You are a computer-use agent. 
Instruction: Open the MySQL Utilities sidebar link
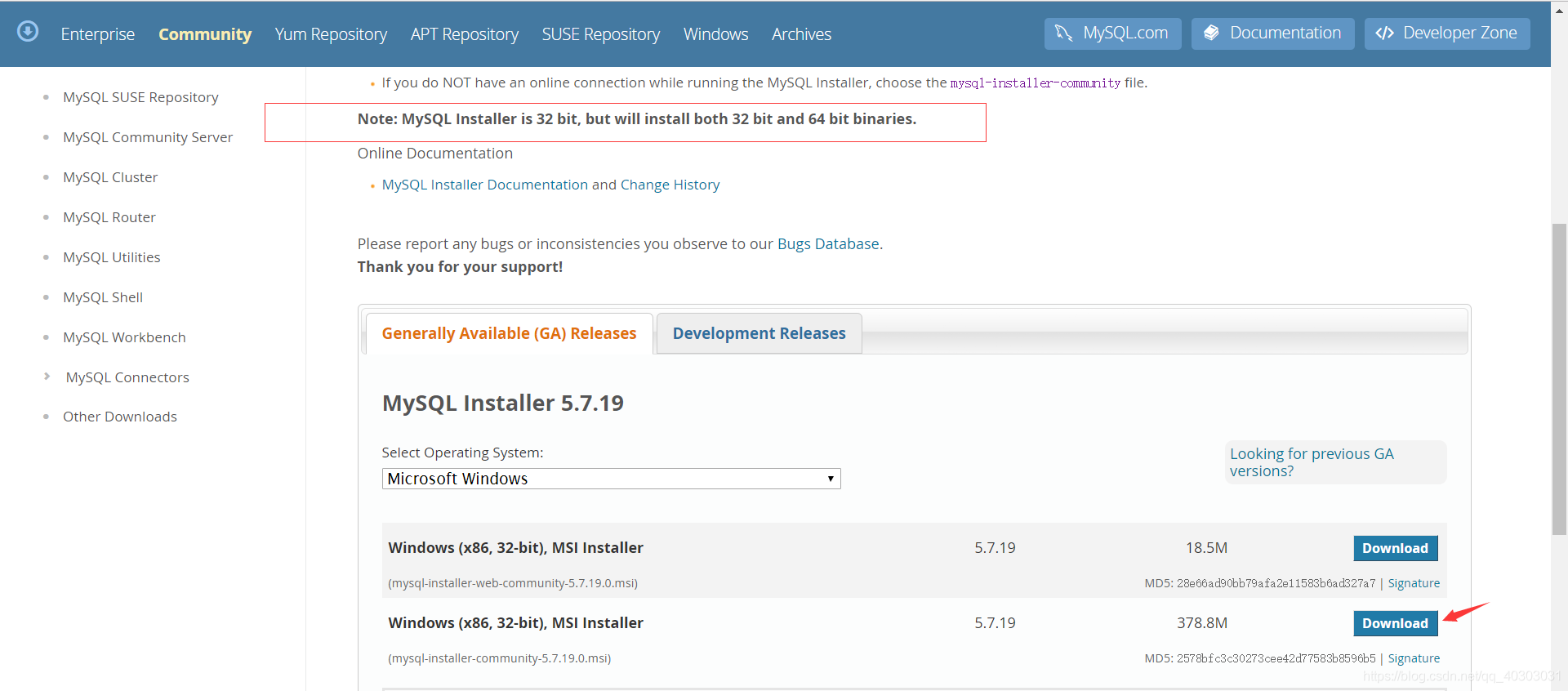112,257
